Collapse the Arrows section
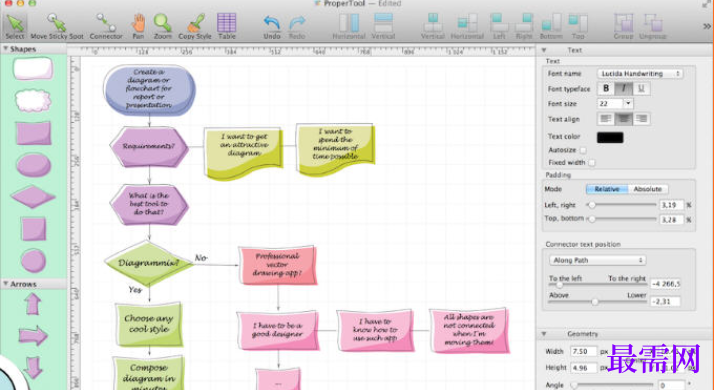Image resolution: width=719 pixels, height=390 pixels. (6, 284)
